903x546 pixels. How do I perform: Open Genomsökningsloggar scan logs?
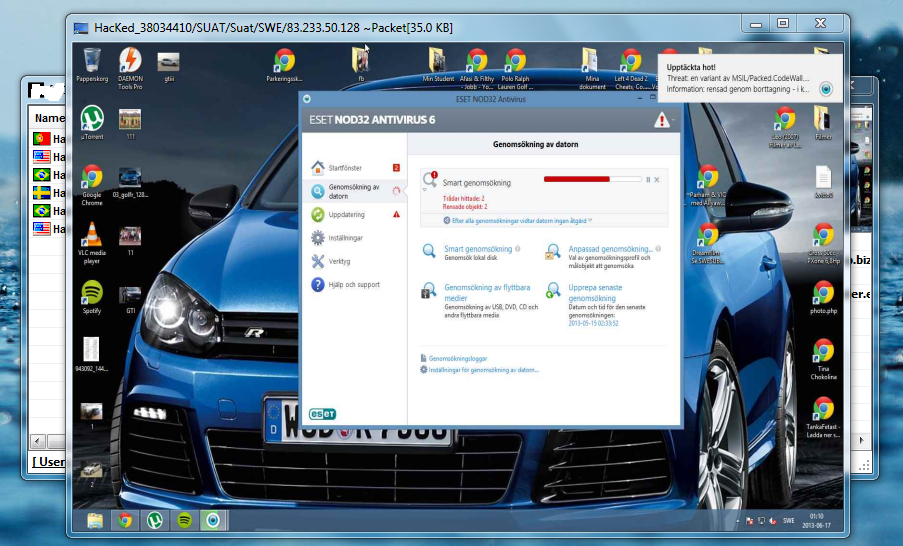coord(458,358)
